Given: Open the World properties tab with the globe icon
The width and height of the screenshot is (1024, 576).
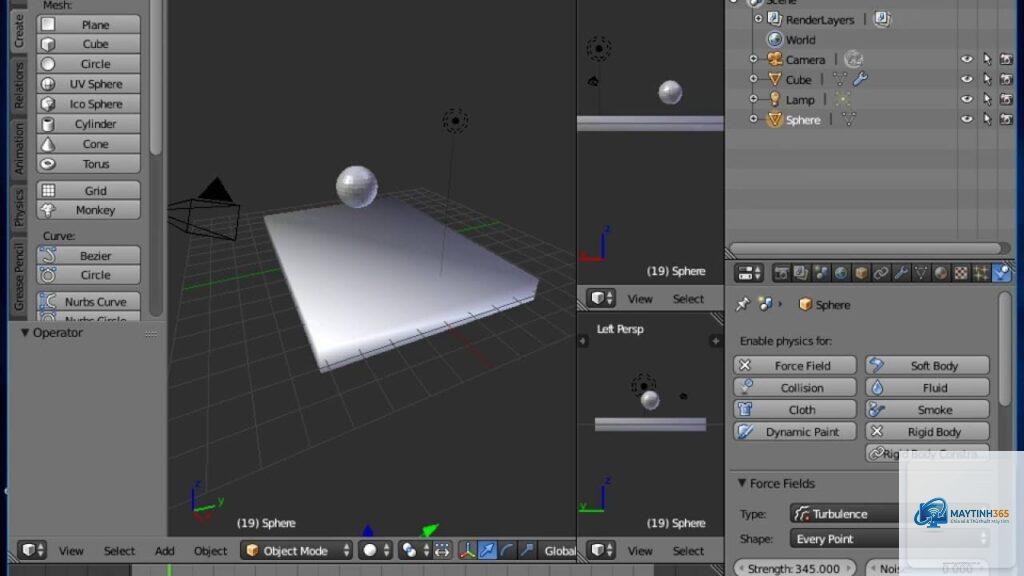Looking at the screenshot, I should [x=841, y=273].
